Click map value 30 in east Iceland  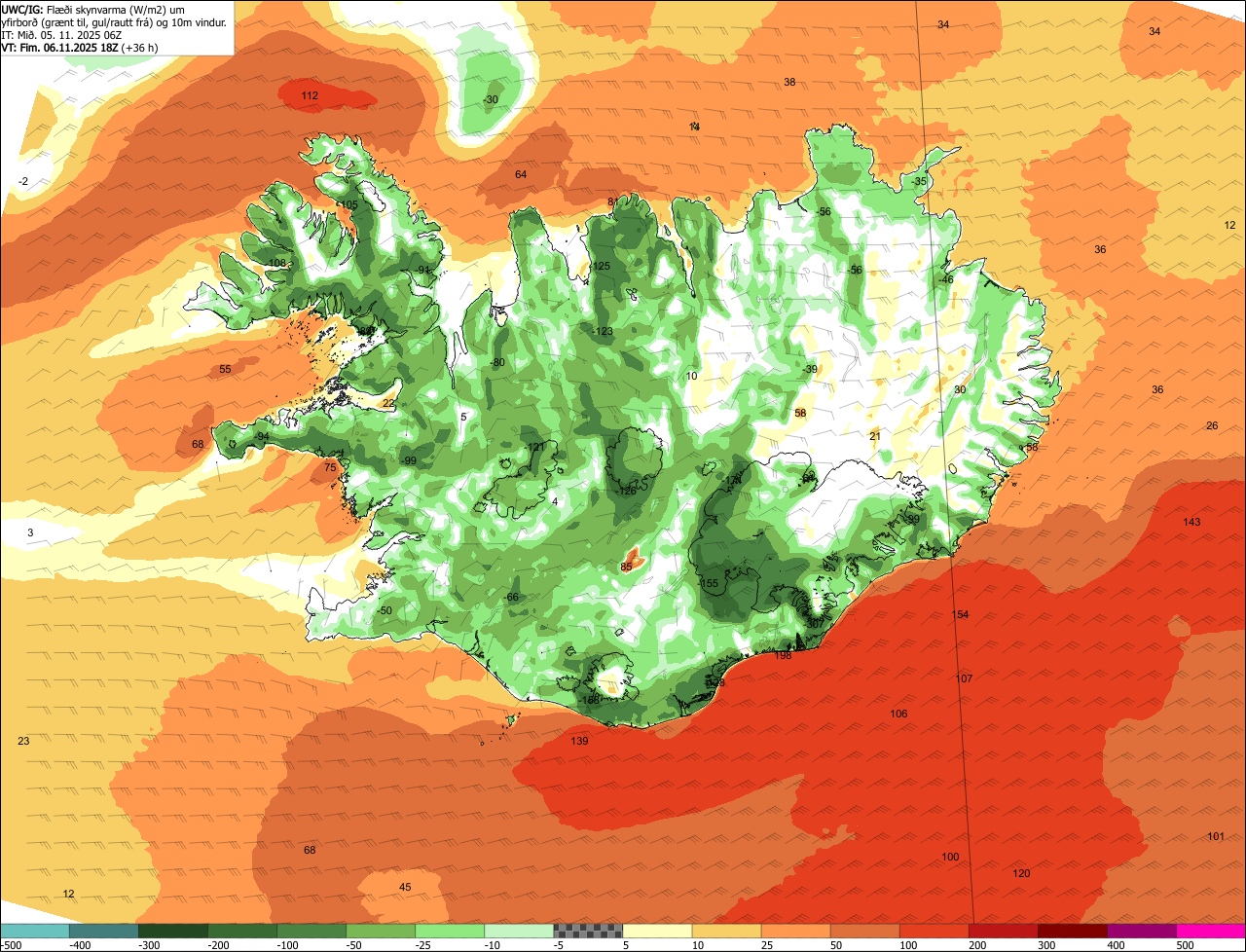[x=960, y=389]
